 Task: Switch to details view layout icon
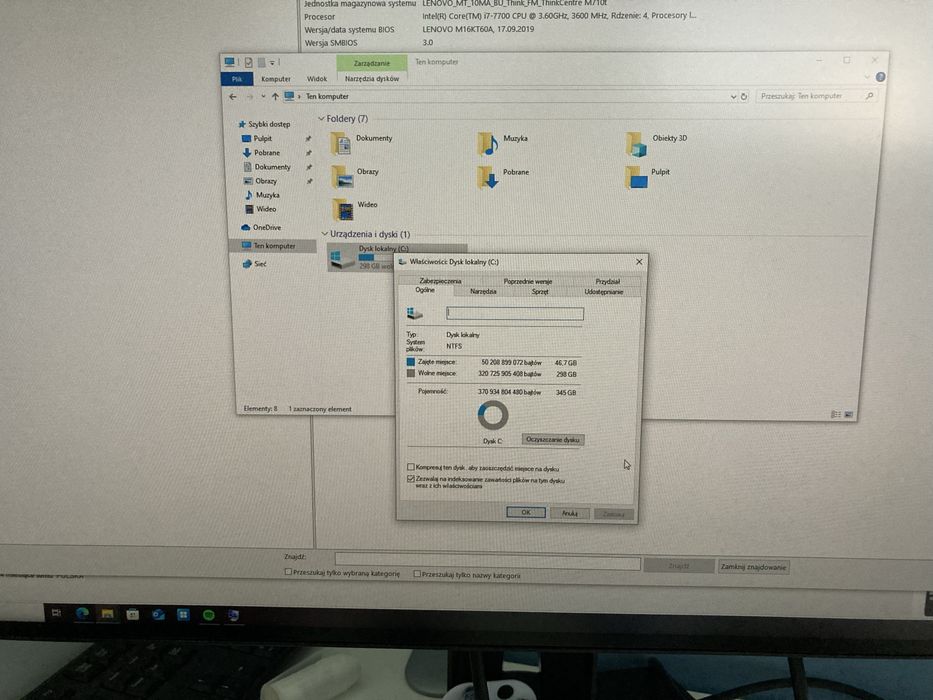[x=835, y=414]
